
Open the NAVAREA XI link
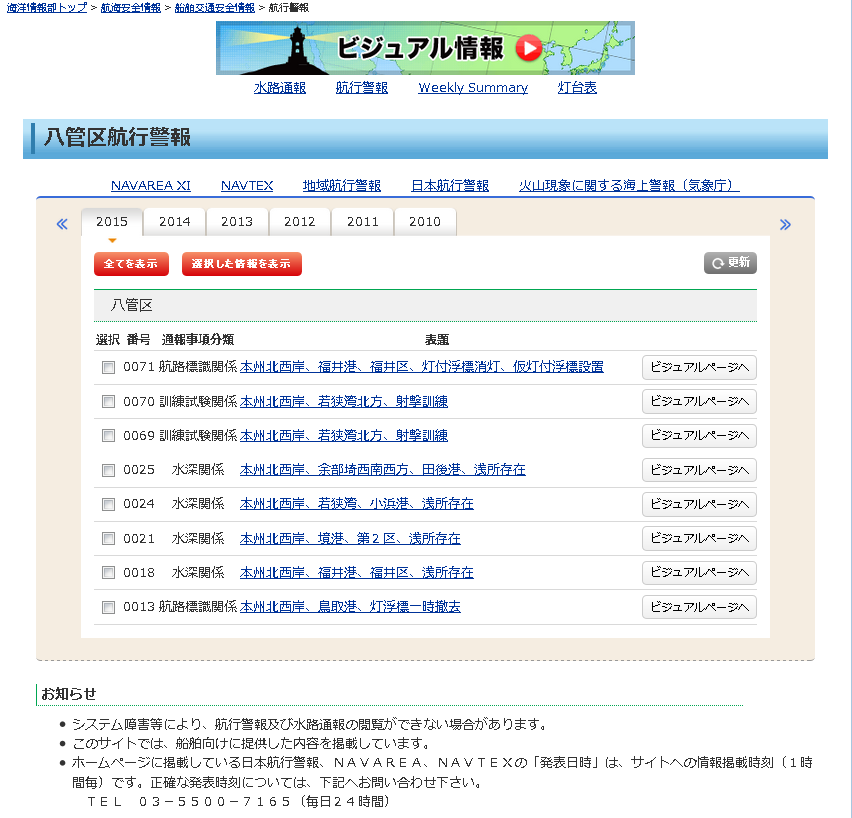click(151, 186)
